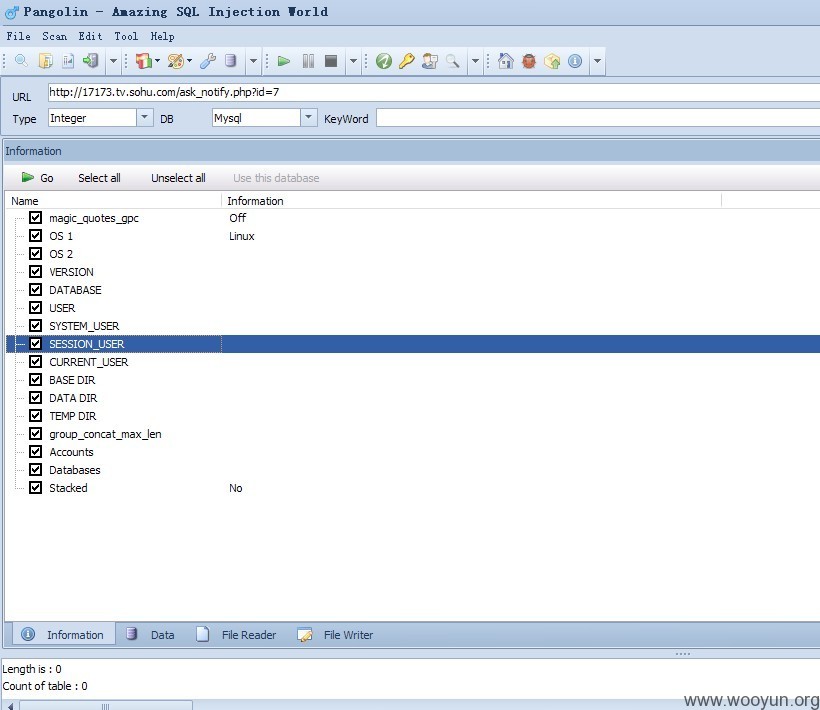Uncheck the magic_quotes_gpc checkbox
Image resolution: width=820 pixels, height=710 pixels.
[x=36, y=217]
